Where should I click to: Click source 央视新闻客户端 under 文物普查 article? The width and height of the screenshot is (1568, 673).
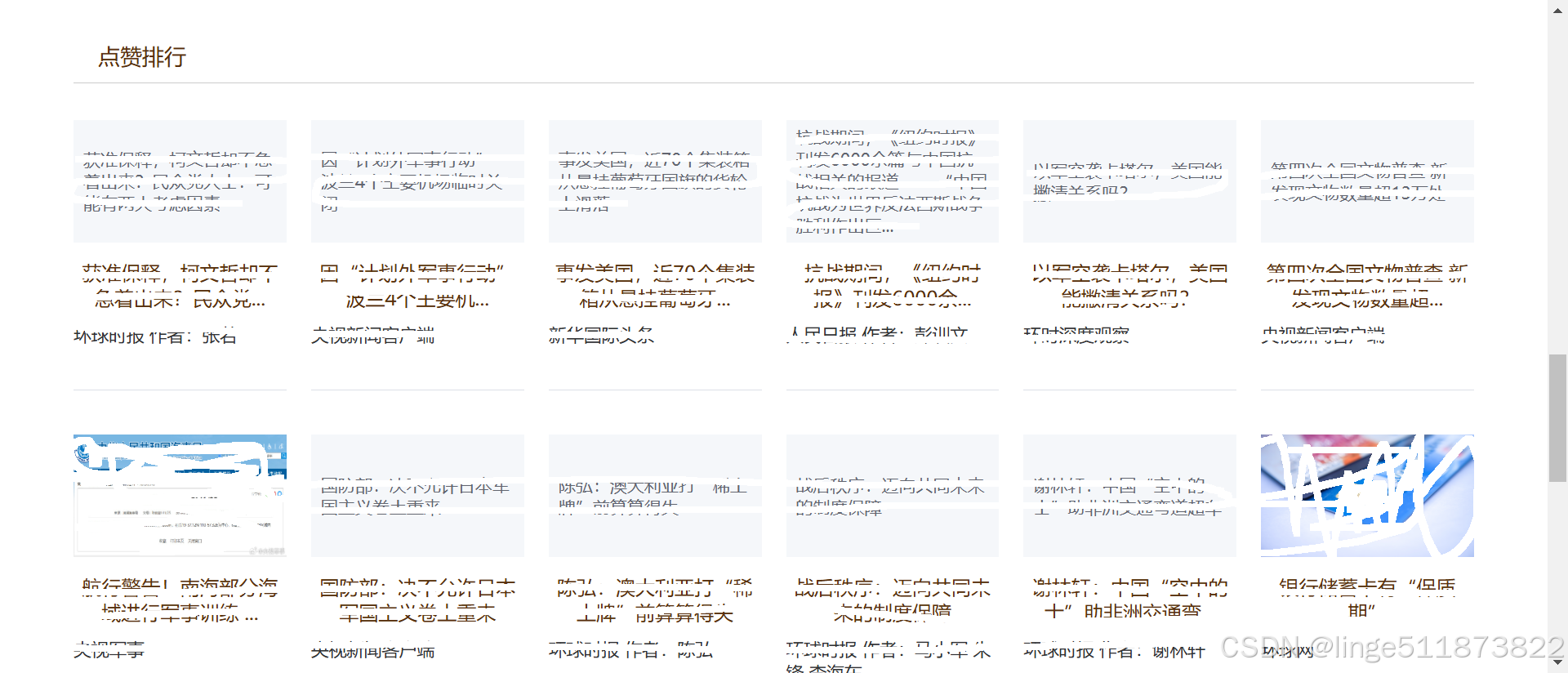[x=1323, y=335]
